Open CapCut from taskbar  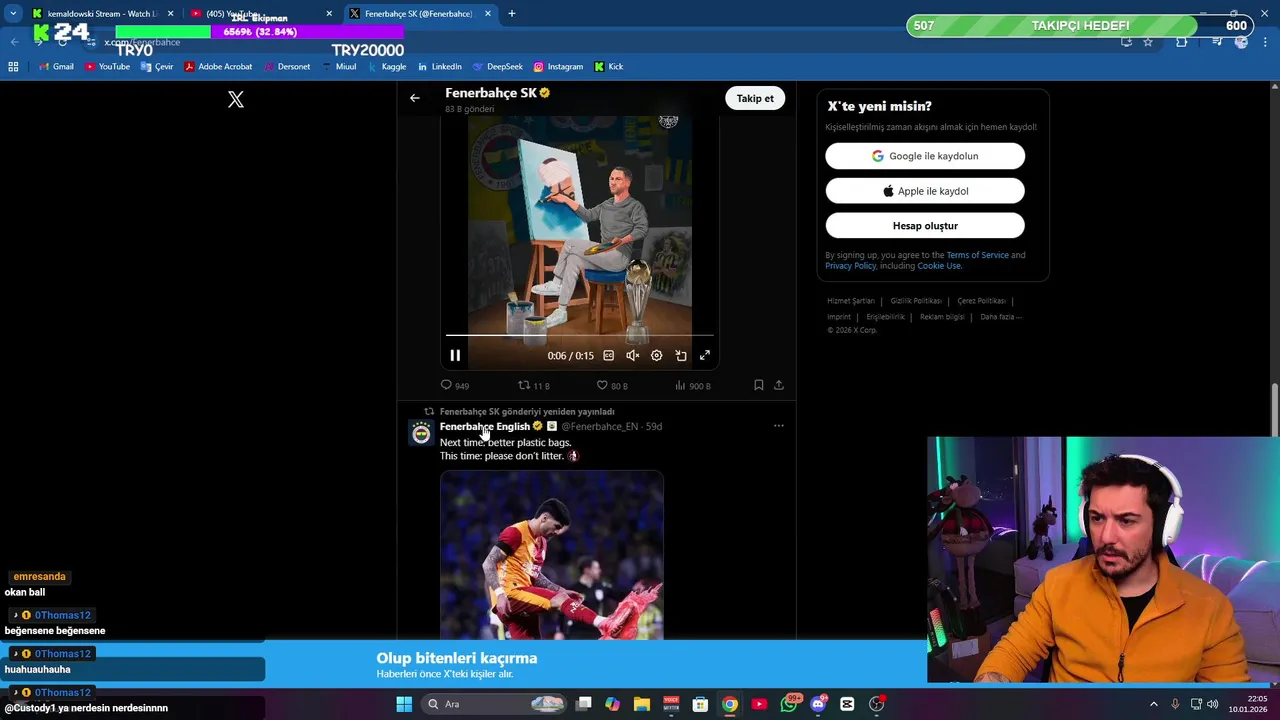848,704
